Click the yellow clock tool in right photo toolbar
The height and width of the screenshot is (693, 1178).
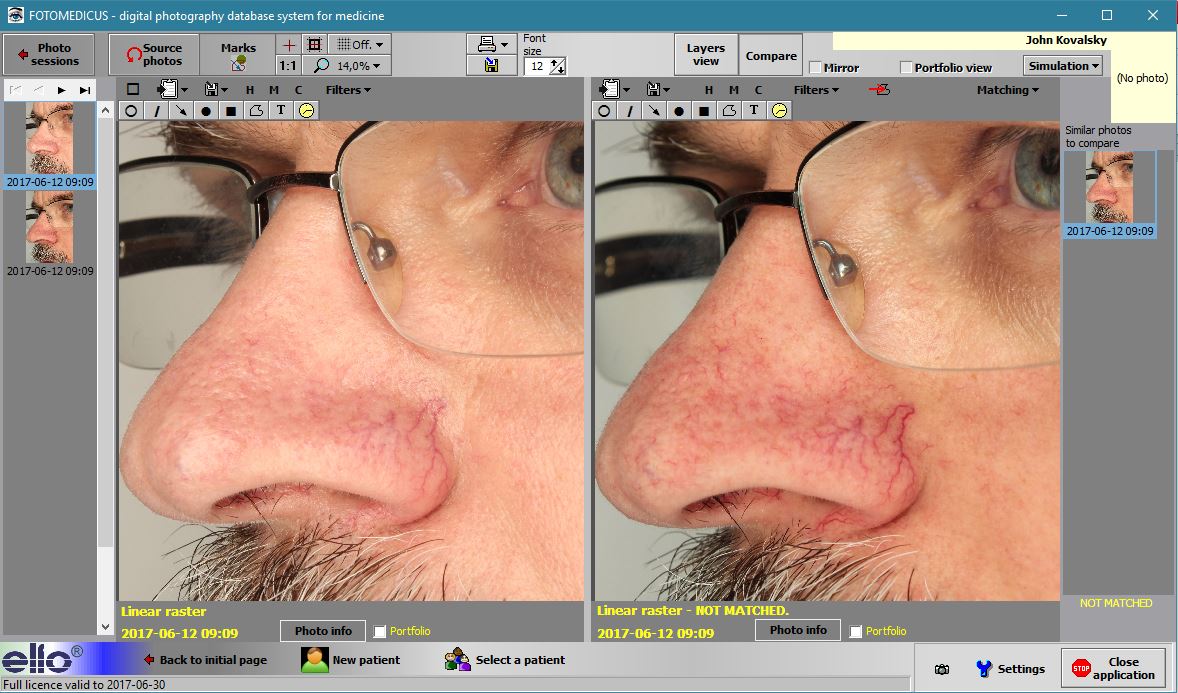coord(780,110)
